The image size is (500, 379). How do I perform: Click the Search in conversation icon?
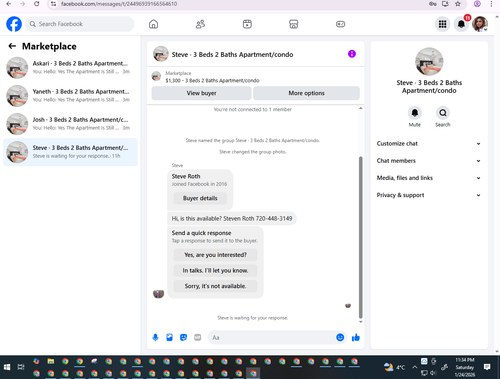pos(443,113)
